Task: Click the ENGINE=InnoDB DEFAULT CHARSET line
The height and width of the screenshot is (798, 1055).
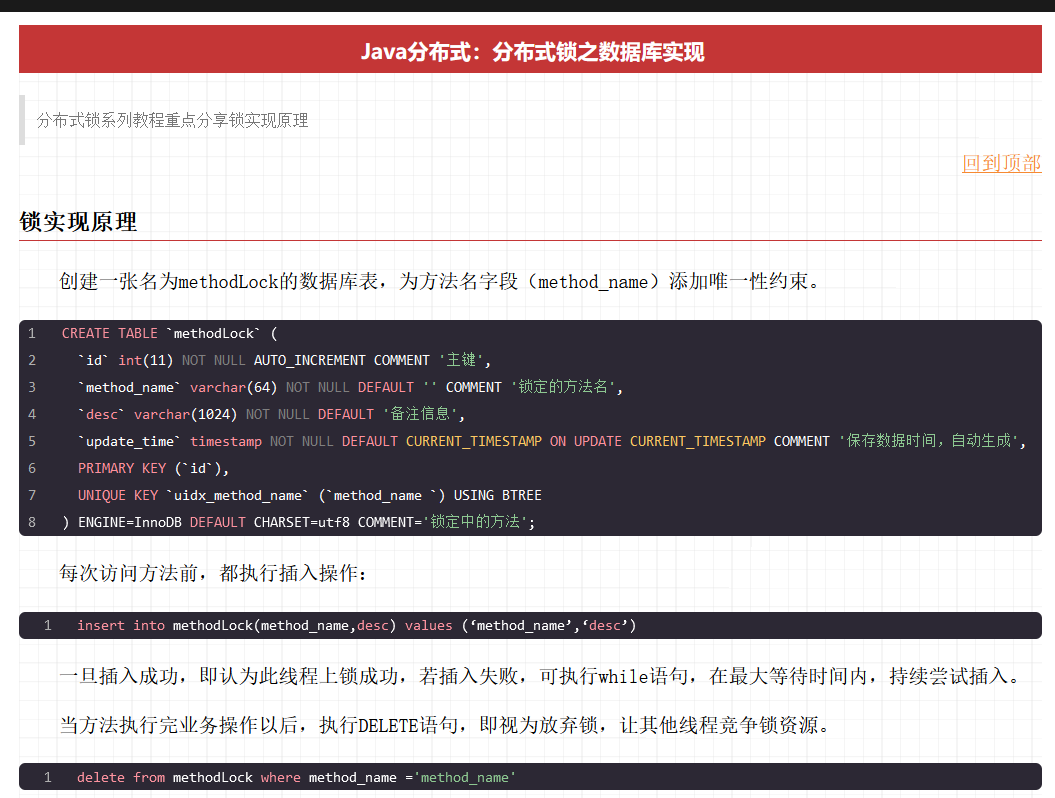Action: coord(299,522)
